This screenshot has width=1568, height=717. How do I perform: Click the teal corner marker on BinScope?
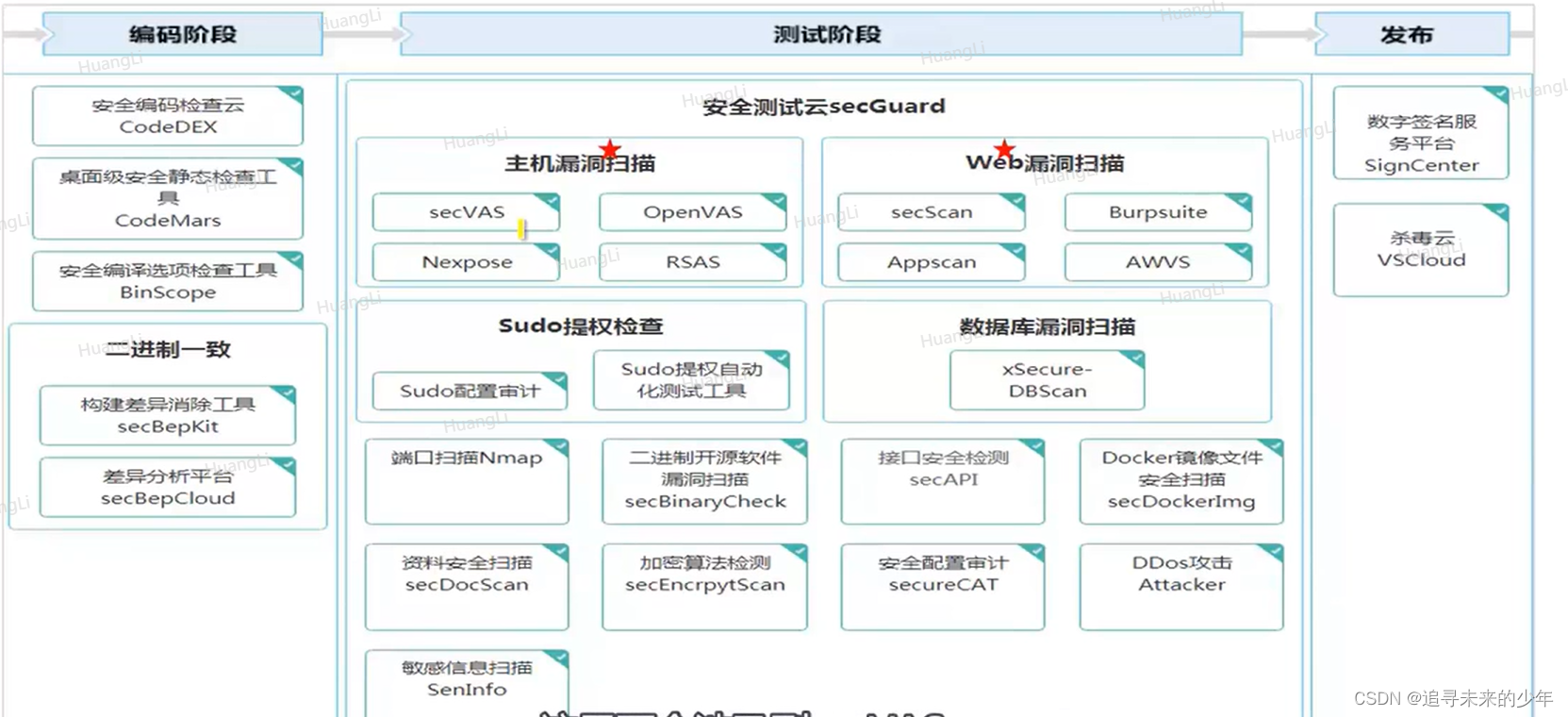click(293, 258)
